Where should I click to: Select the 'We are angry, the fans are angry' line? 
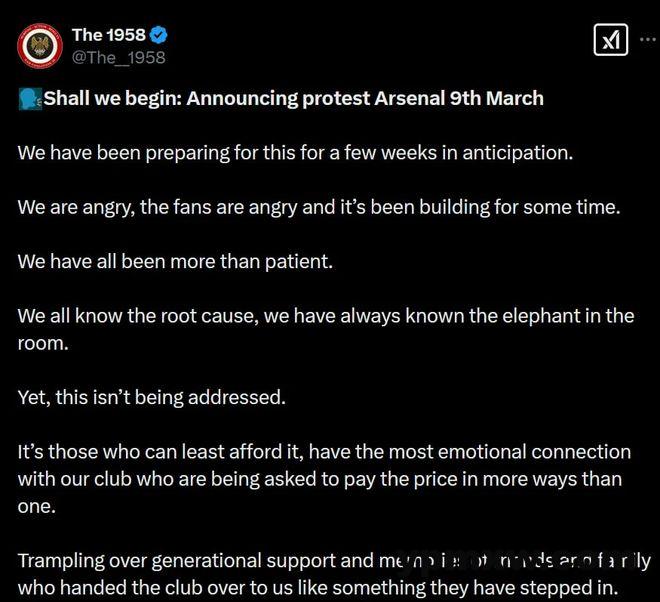319,208
